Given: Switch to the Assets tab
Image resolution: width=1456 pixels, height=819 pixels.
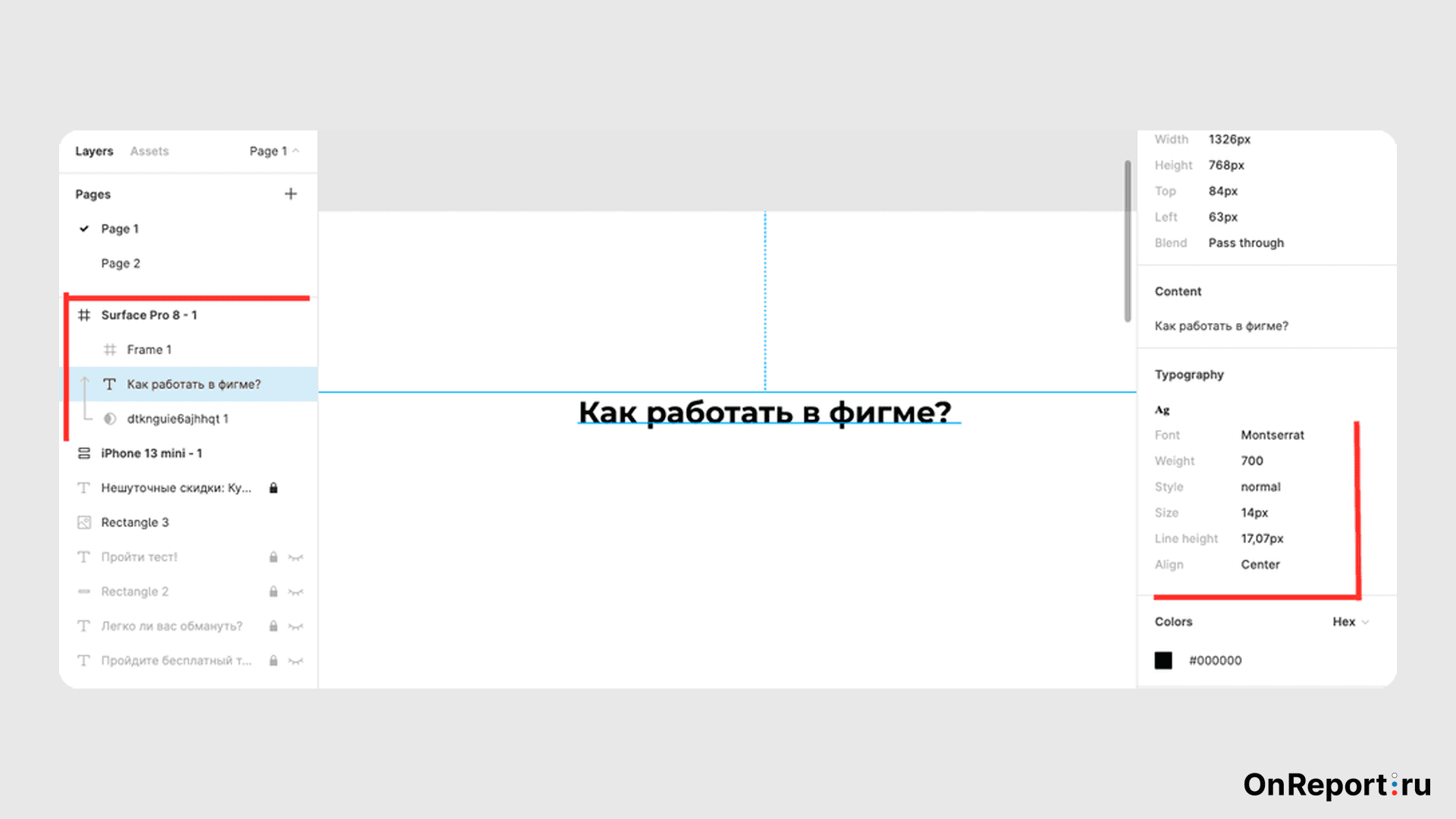Looking at the screenshot, I should (149, 151).
